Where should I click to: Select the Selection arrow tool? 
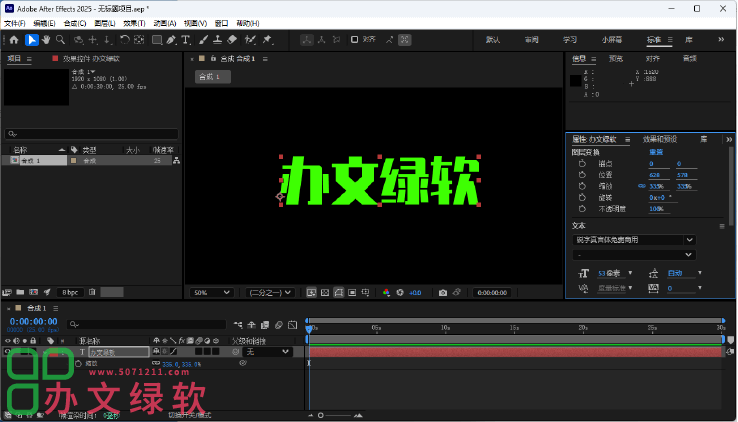click(31, 40)
